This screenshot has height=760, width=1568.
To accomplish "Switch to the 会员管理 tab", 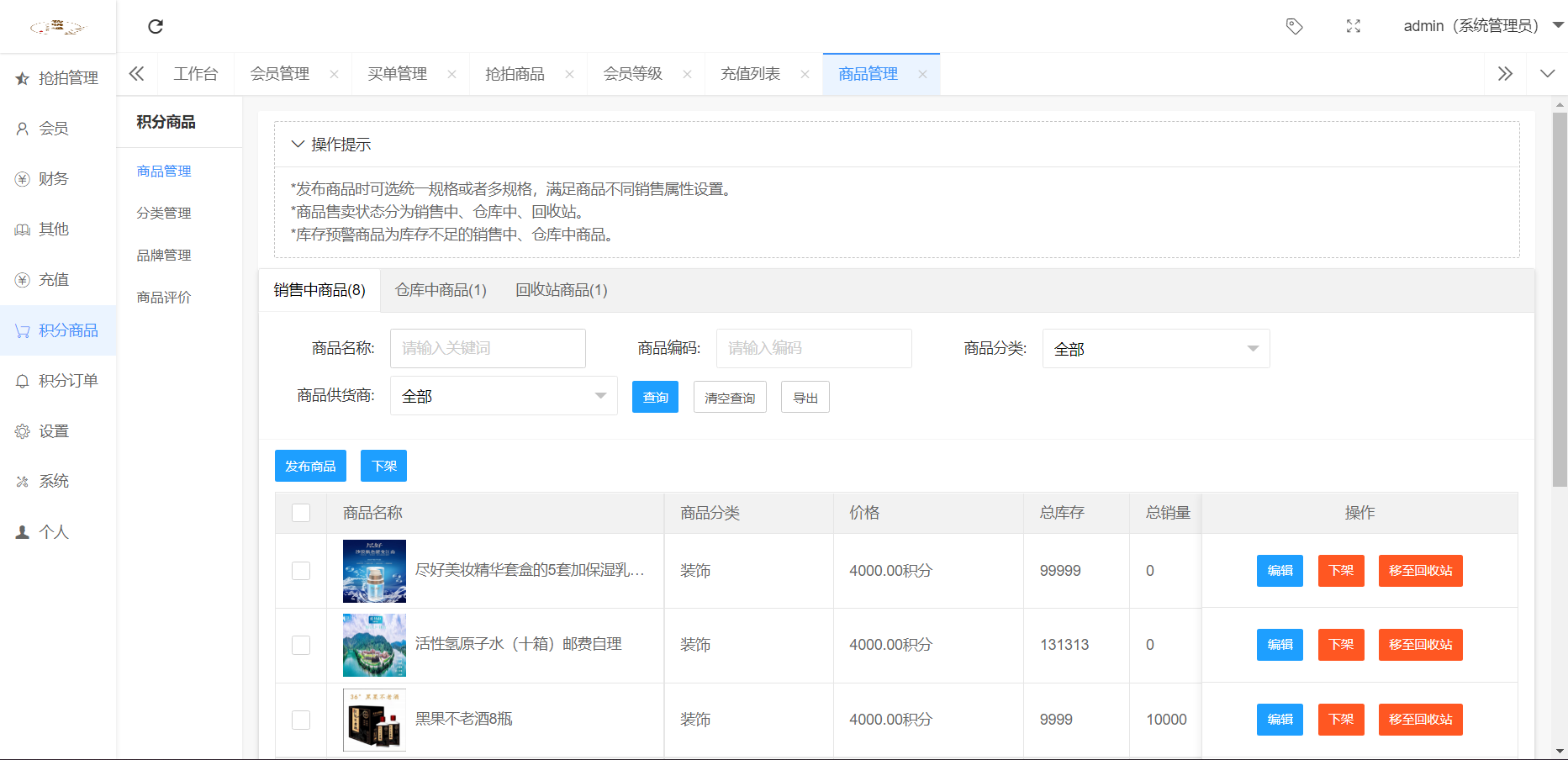I will coord(280,74).
